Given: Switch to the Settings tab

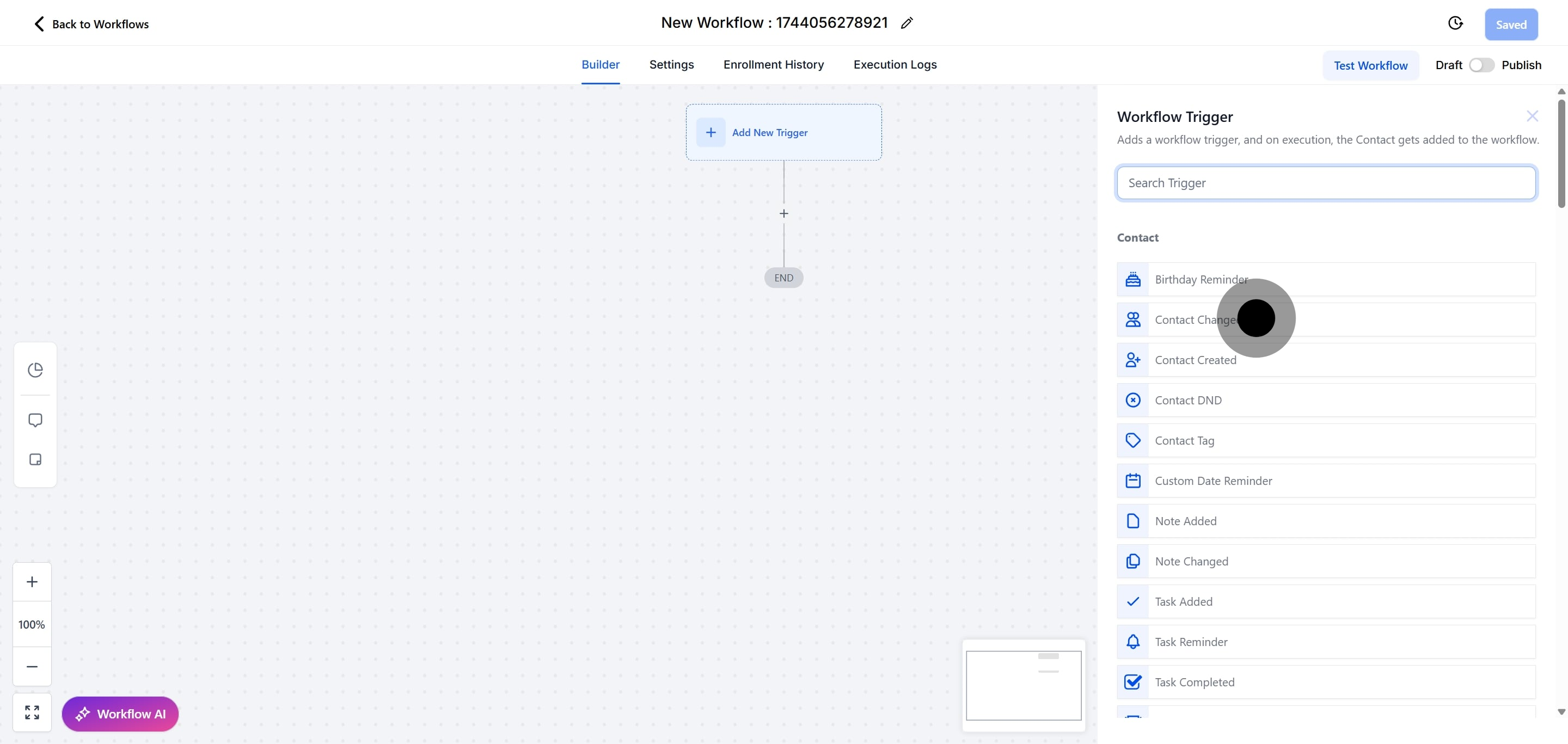Looking at the screenshot, I should [671, 64].
